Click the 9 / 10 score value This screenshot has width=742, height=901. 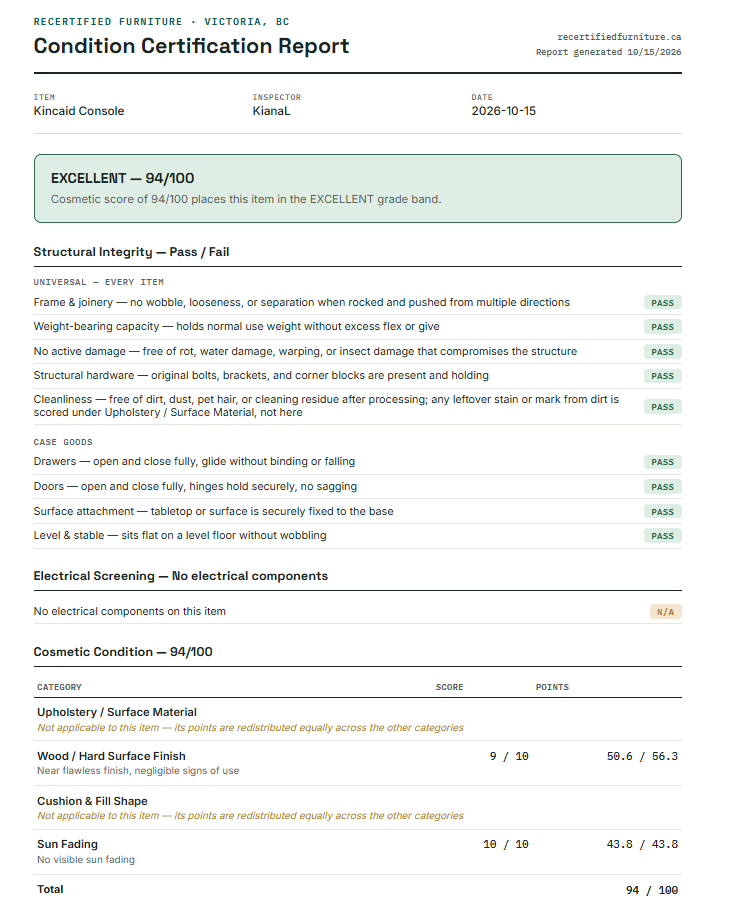click(x=509, y=756)
